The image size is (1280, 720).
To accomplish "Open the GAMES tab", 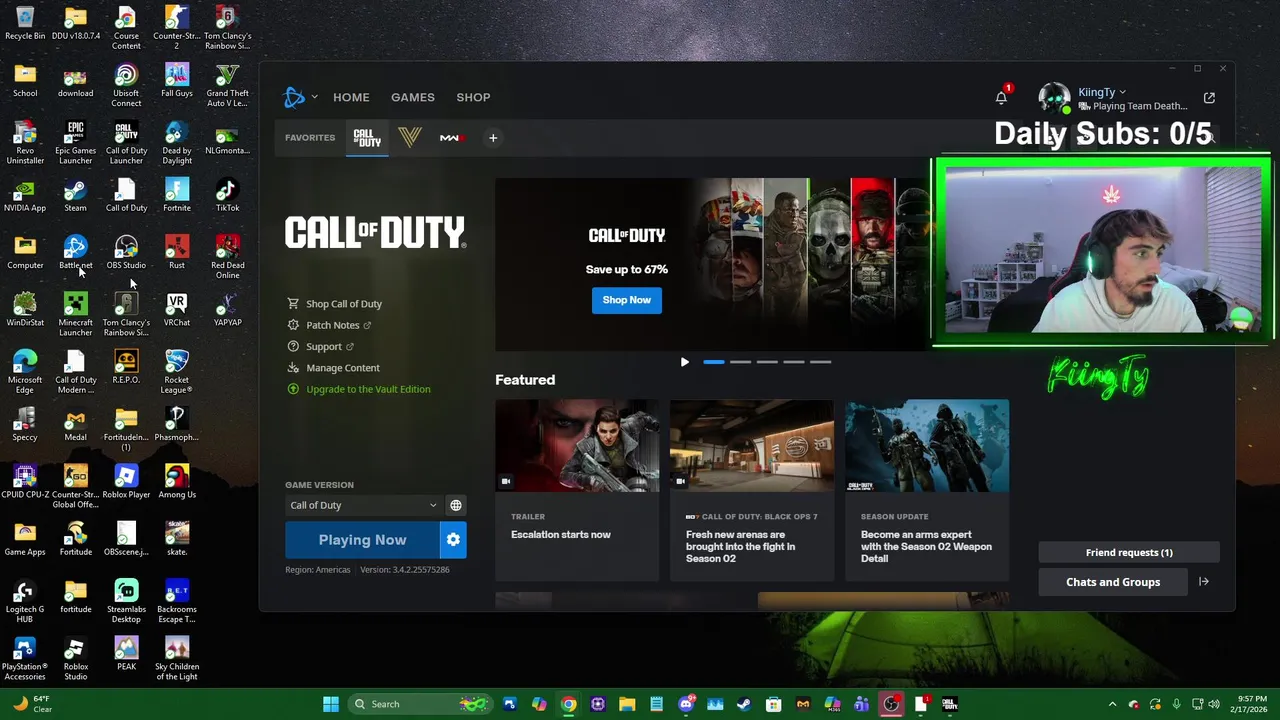I will pyautogui.click(x=413, y=97).
